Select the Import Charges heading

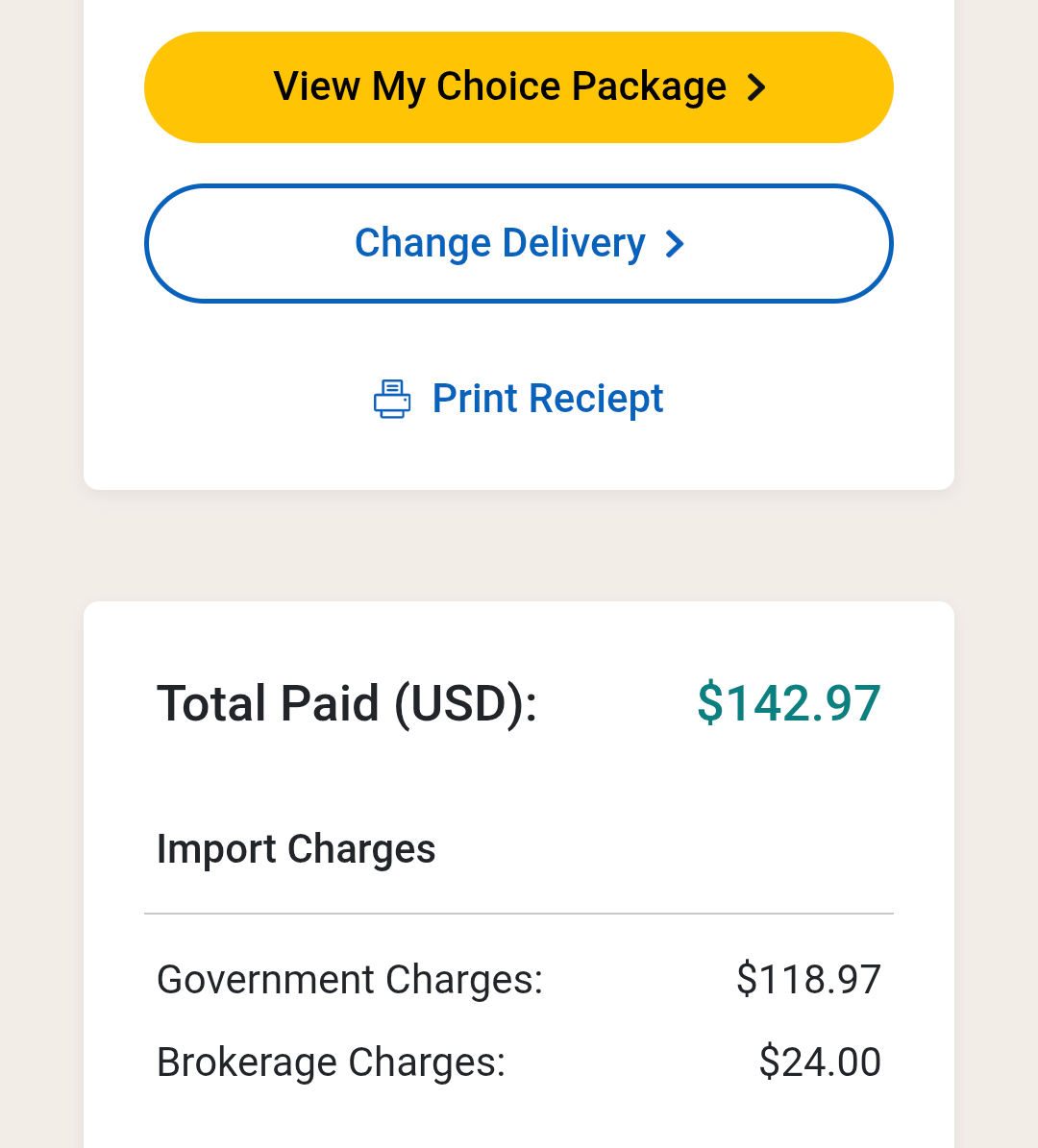tap(296, 849)
